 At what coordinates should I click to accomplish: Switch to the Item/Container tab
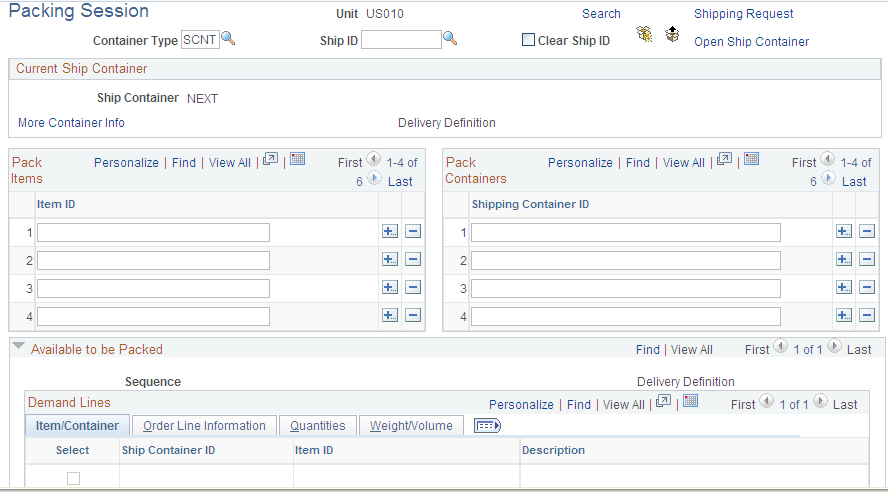tap(77, 426)
